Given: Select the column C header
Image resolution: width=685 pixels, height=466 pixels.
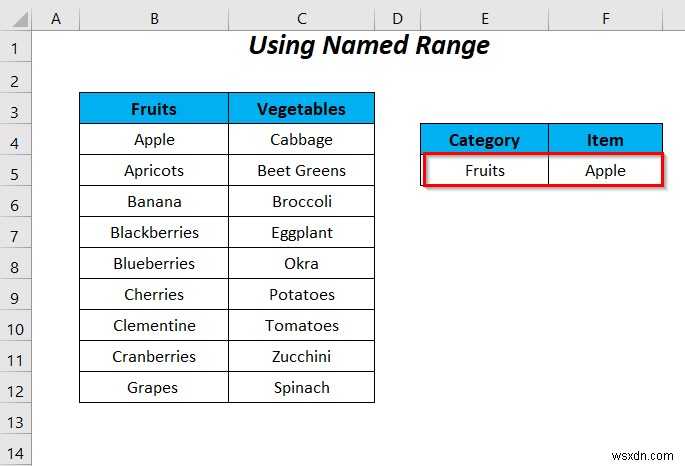Looking at the screenshot, I should click(x=301, y=18).
